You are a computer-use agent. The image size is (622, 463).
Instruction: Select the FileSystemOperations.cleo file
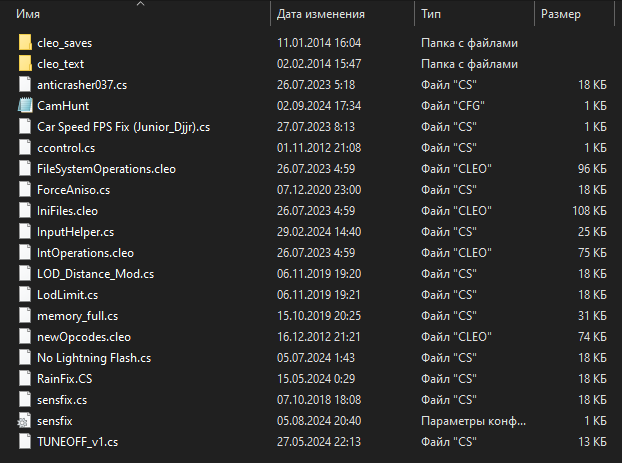click(x=106, y=169)
